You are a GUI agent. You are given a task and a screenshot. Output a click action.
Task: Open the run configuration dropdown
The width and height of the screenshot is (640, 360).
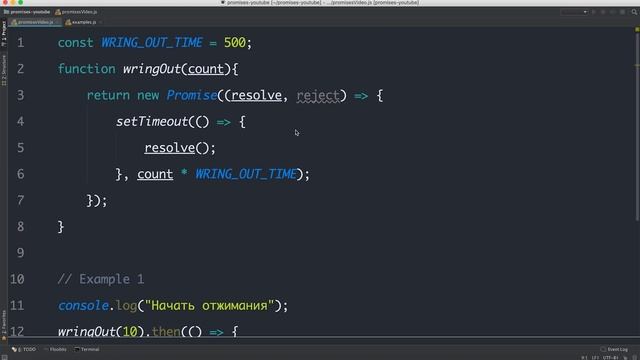coord(574,12)
